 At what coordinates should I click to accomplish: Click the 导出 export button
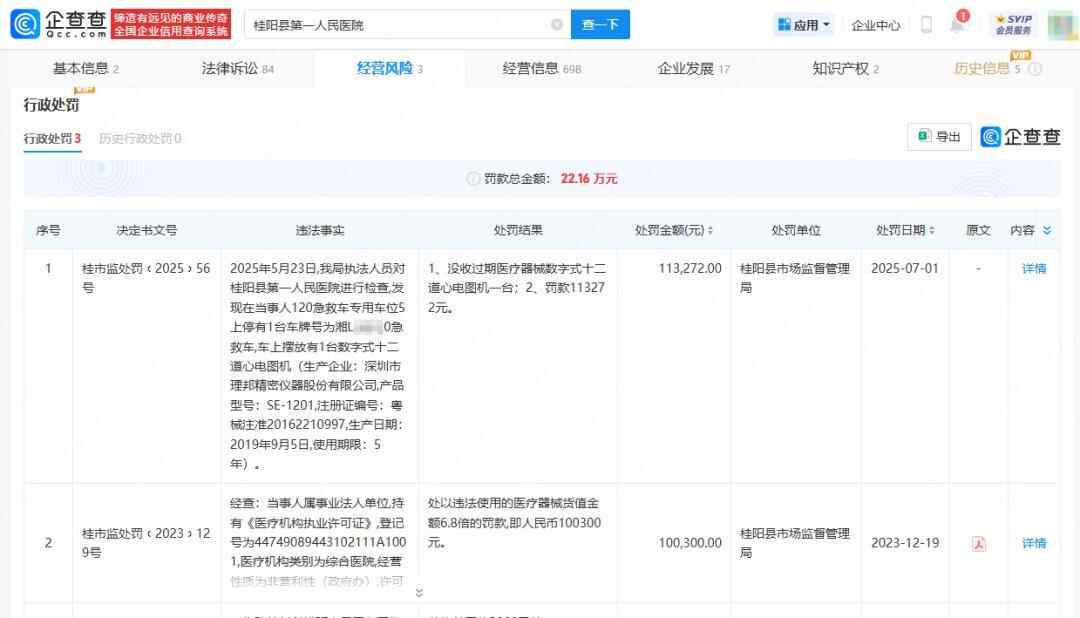click(939, 137)
